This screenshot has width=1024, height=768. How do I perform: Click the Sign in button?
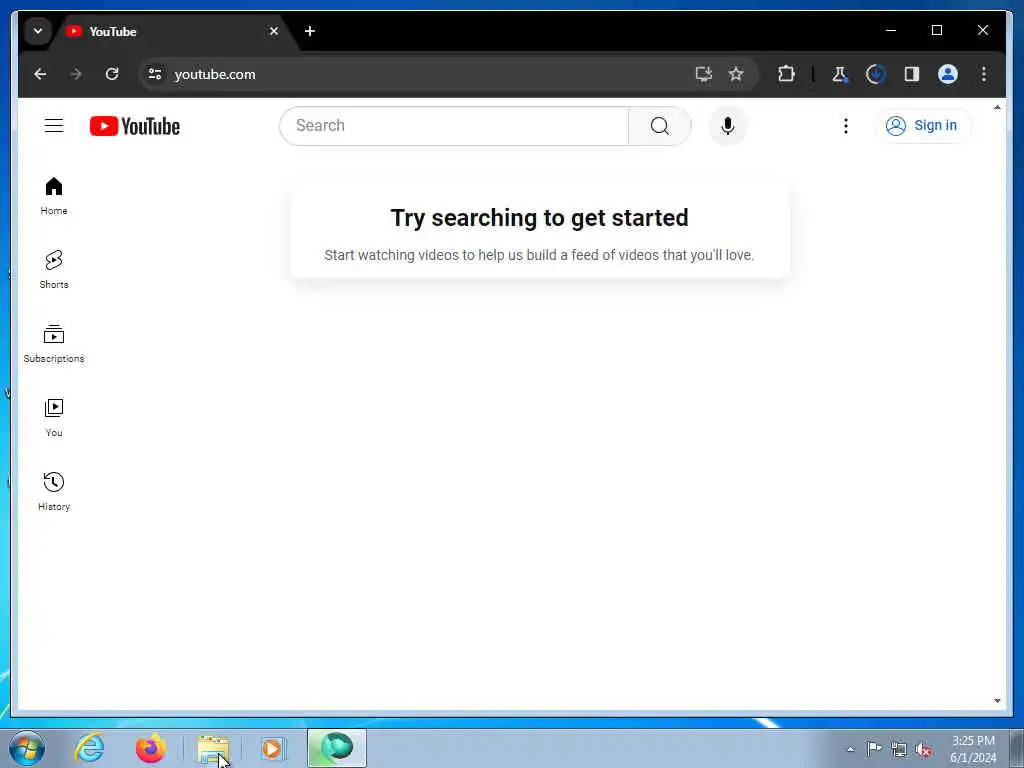click(x=922, y=125)
